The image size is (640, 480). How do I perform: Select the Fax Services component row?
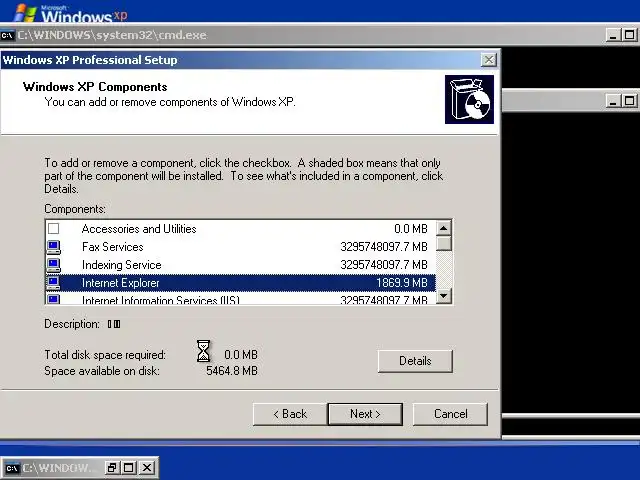[240, 247]
